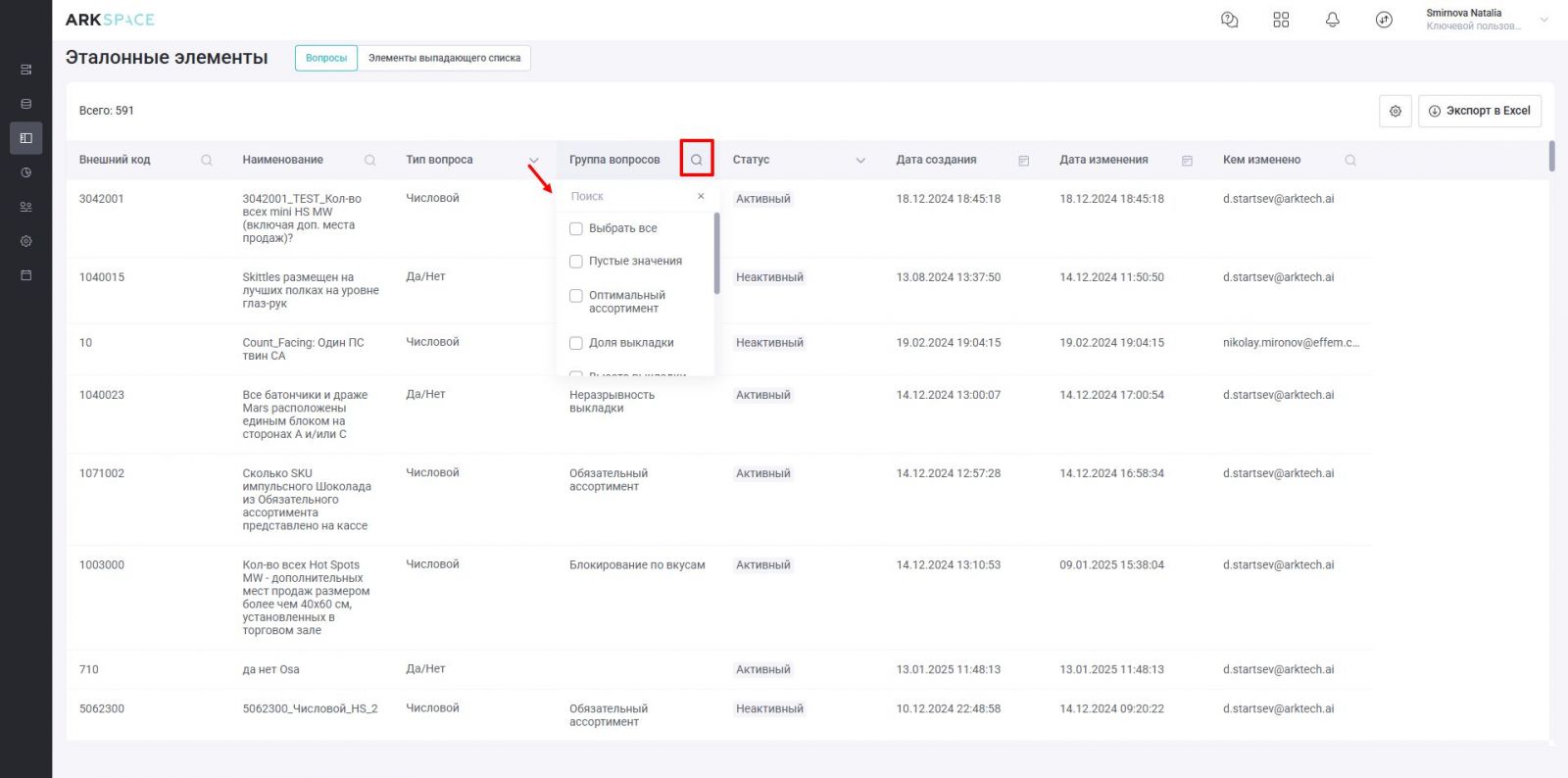
Task: Switch to the Вопросы tab
Action: [x=326, y=58]
